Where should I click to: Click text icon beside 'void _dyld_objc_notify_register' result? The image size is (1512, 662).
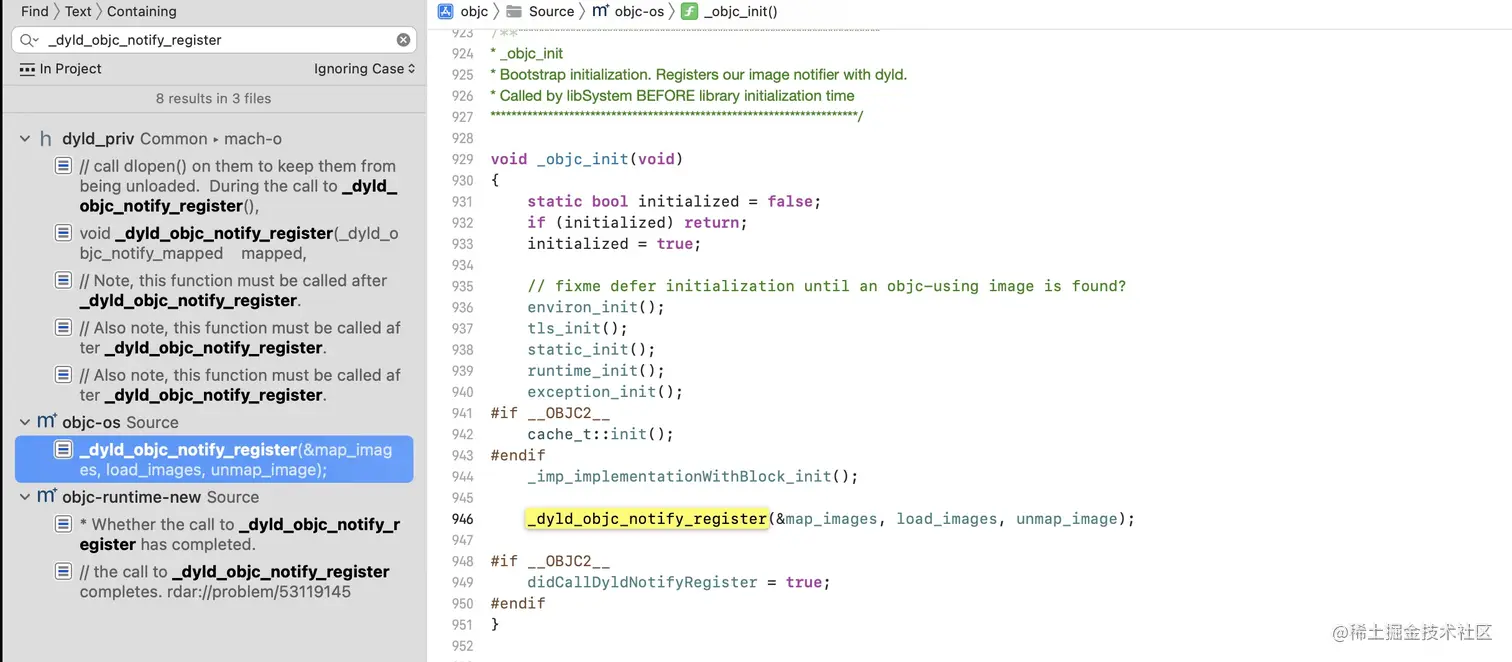tap(63, 233)
